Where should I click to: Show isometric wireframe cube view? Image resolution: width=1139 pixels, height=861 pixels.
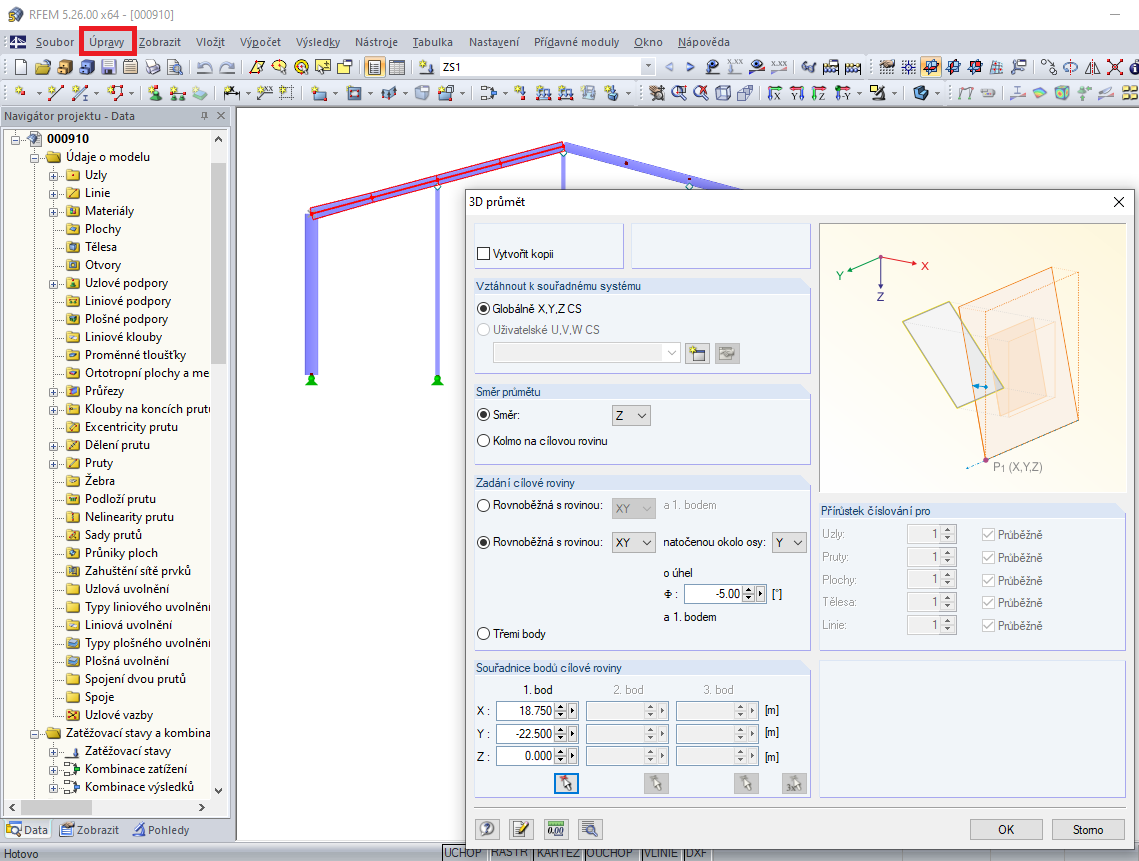pos(723,93)
